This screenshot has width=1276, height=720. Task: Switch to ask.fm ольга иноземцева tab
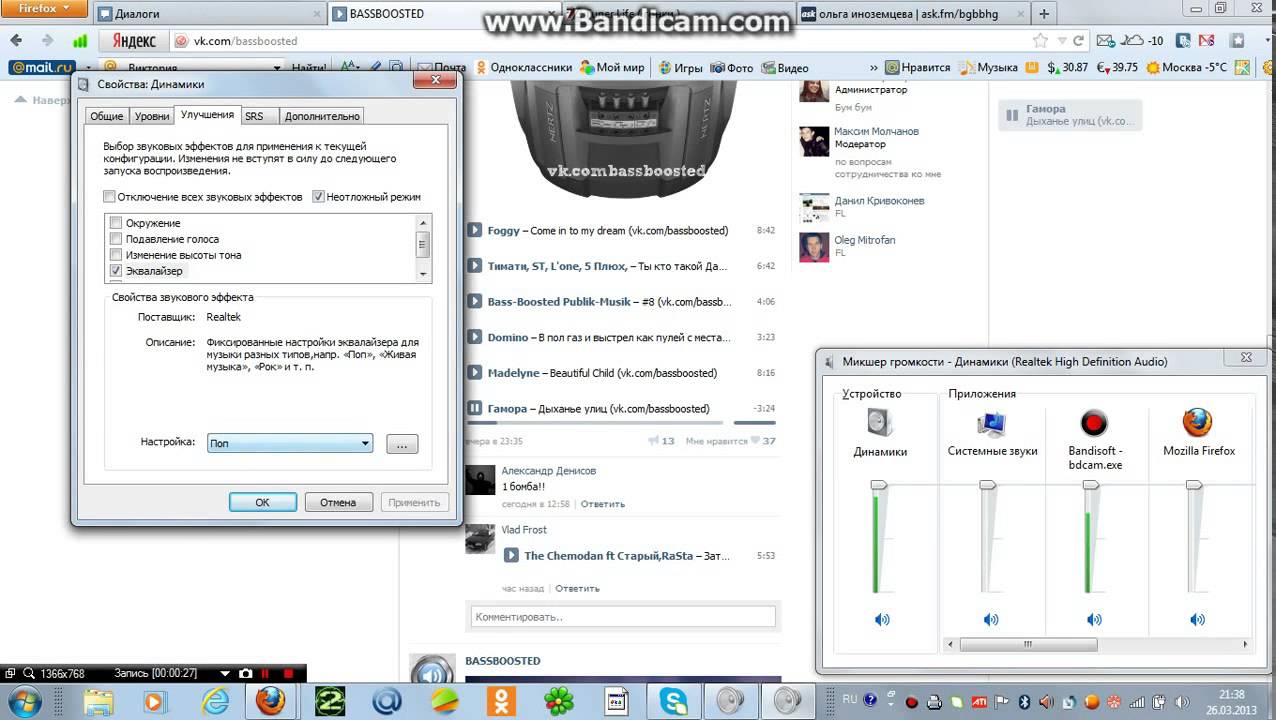coord(911,14)
